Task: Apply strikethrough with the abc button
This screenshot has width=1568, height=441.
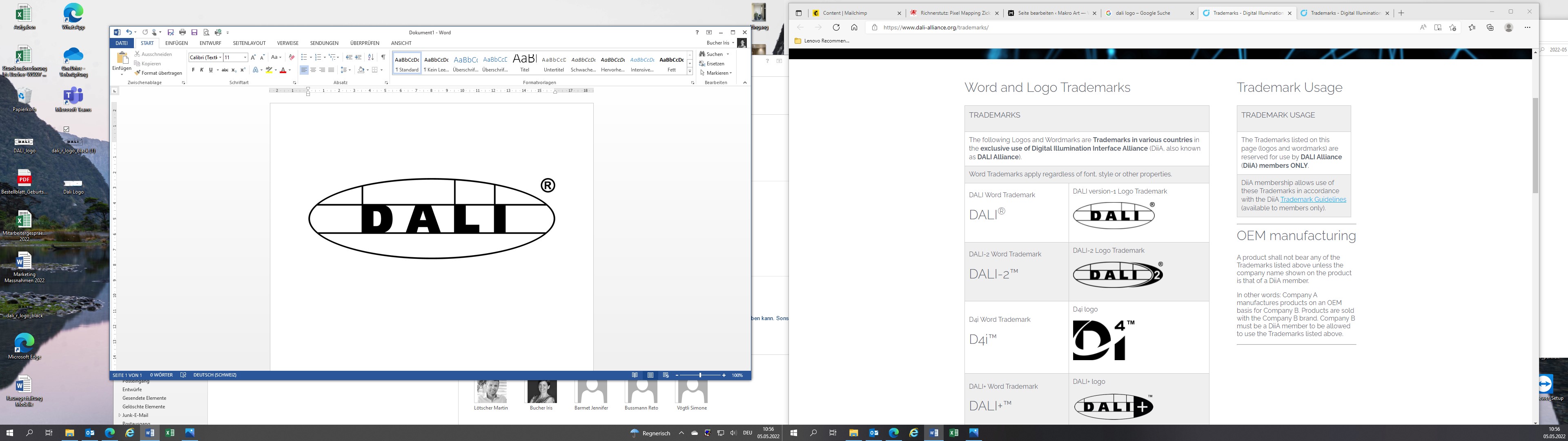Action: click(x=225, y=70)
